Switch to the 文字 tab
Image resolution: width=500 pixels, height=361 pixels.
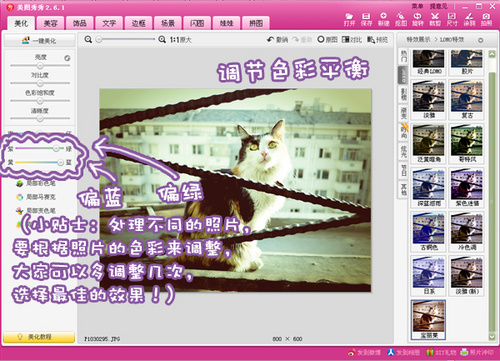click(x=109, y=23)
